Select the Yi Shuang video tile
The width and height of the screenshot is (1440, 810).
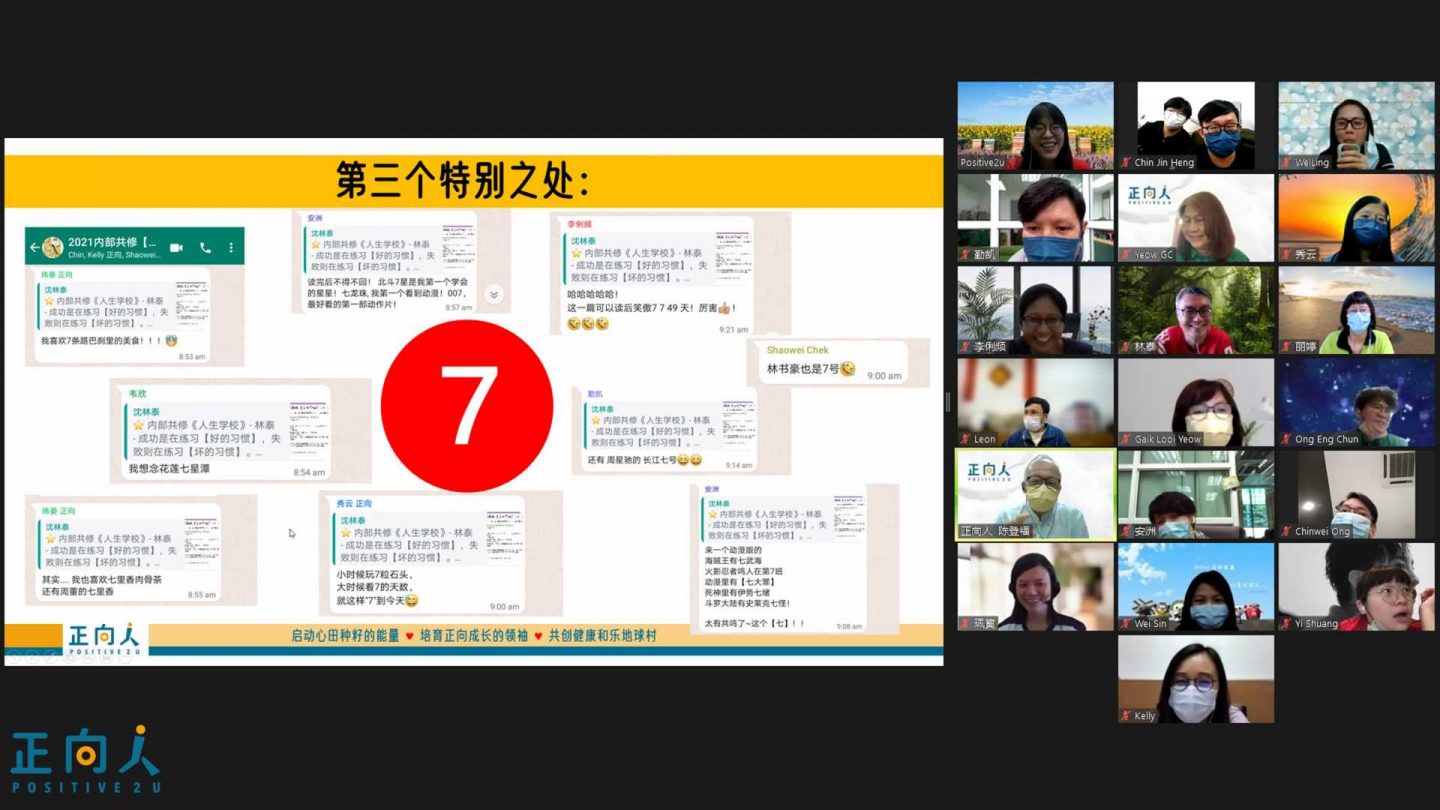[1356, 587]
